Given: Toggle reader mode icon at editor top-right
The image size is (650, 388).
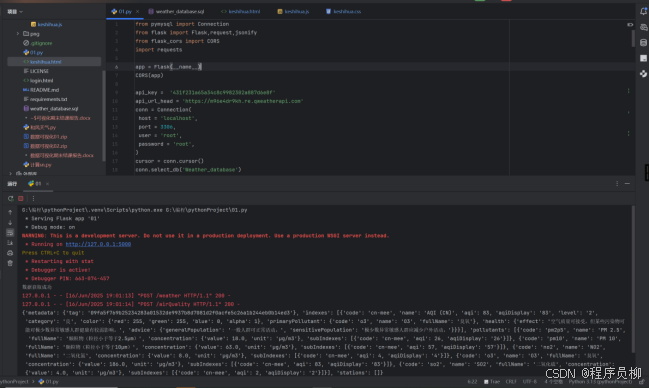Looking at the screenshot, I should [x=630, y=25].
